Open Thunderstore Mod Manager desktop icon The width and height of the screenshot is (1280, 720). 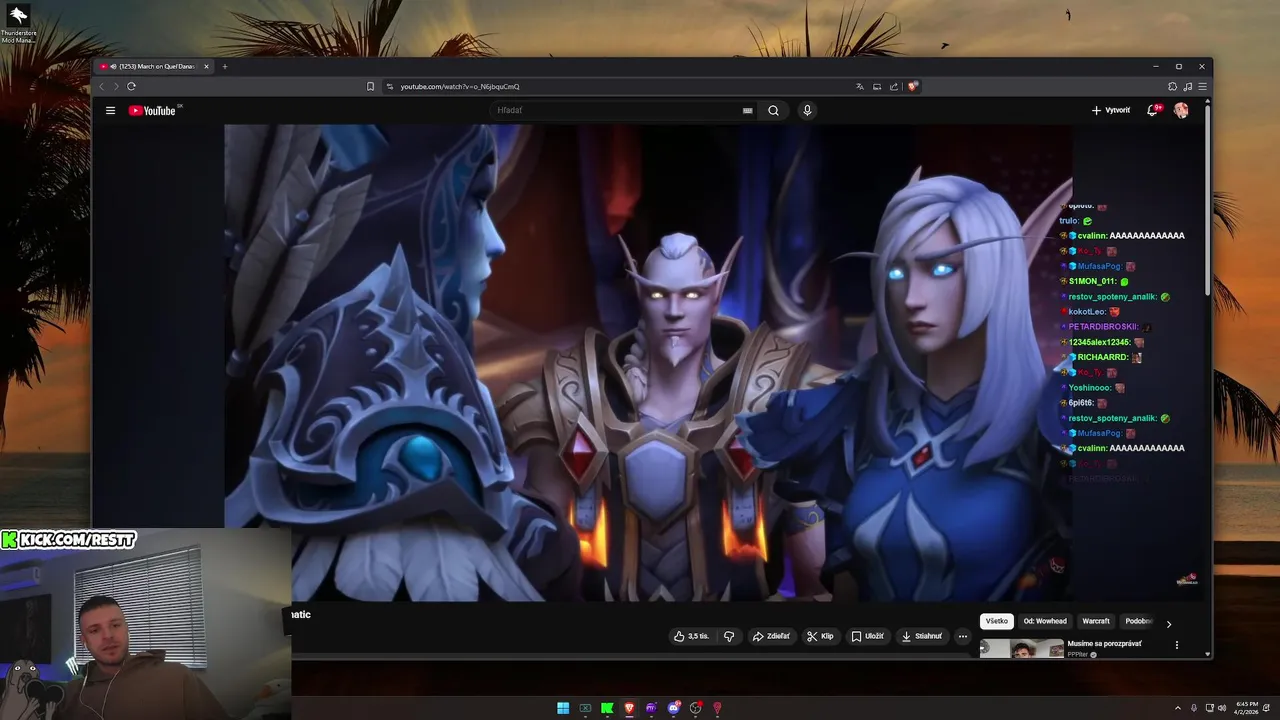tap(18, 24)
